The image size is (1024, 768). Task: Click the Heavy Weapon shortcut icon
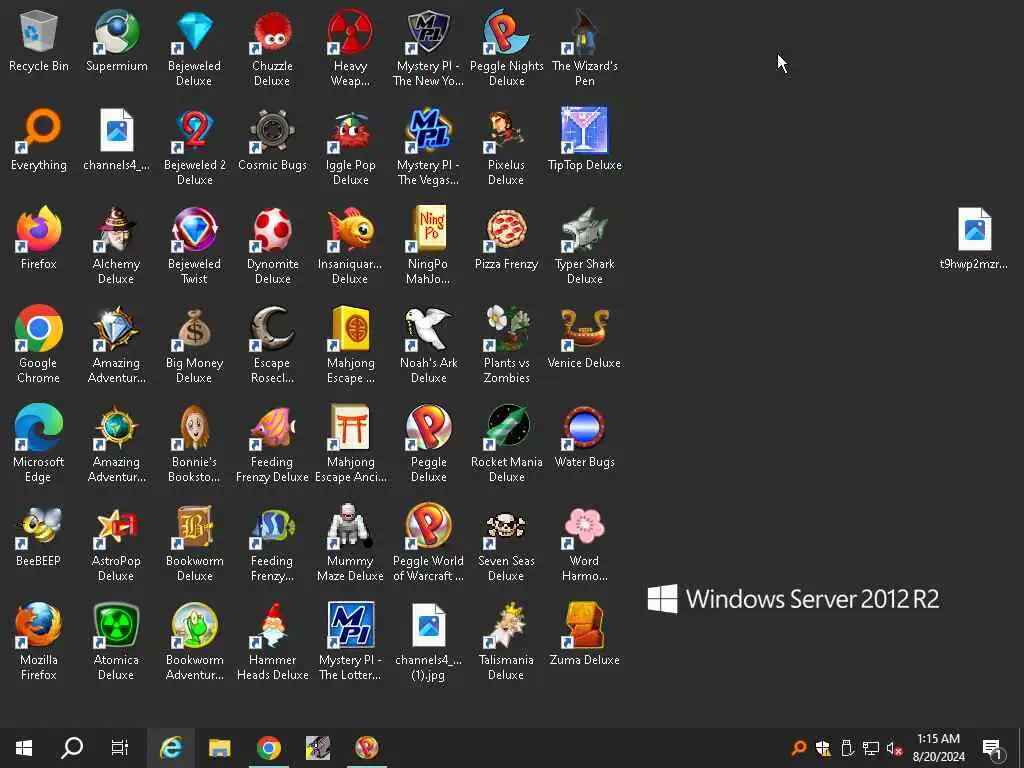(350, 48)
